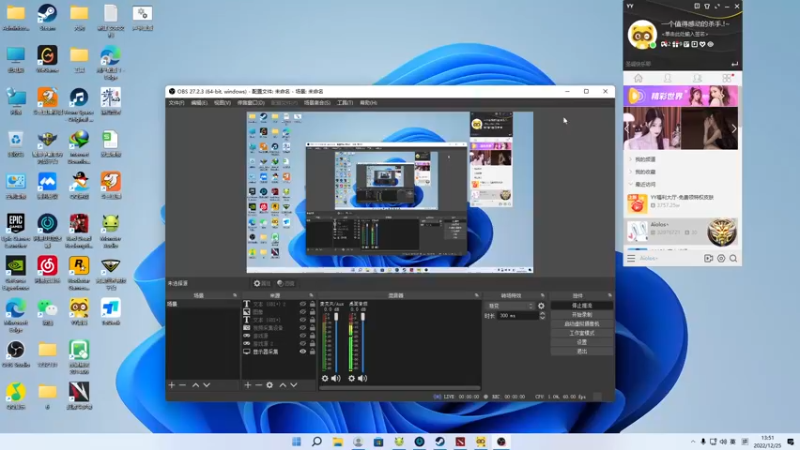Move selected source down in sources toolbar
The image size is (800, 450).
click(294, 385)
